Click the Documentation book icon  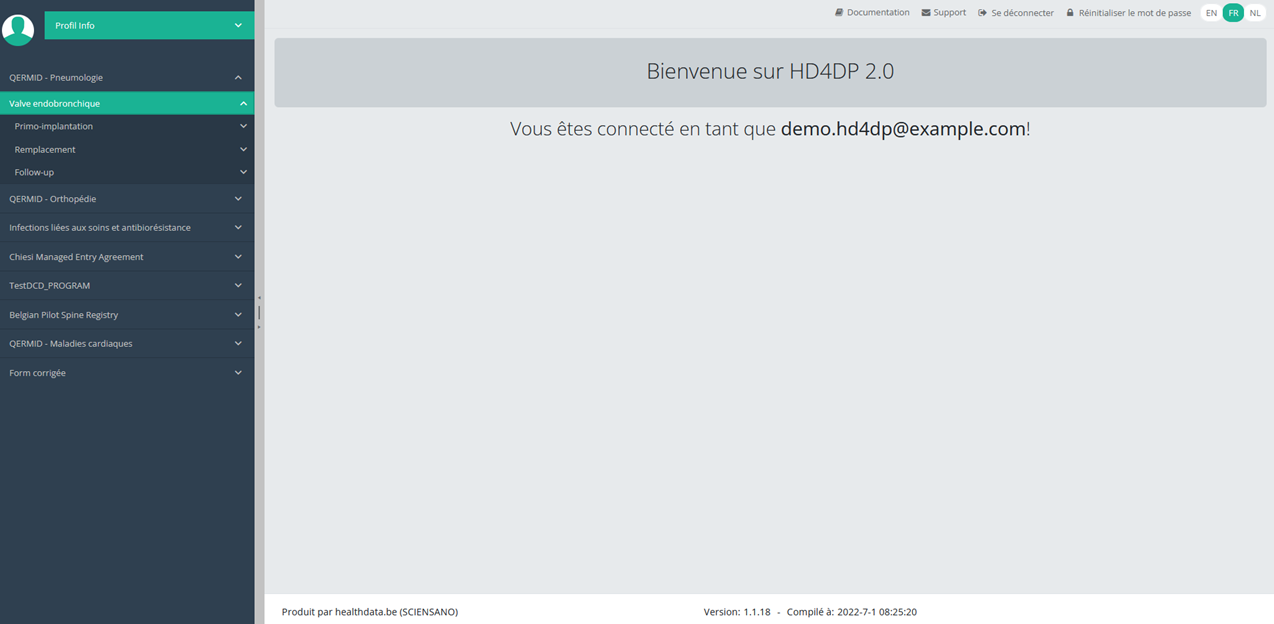[839, 13]
